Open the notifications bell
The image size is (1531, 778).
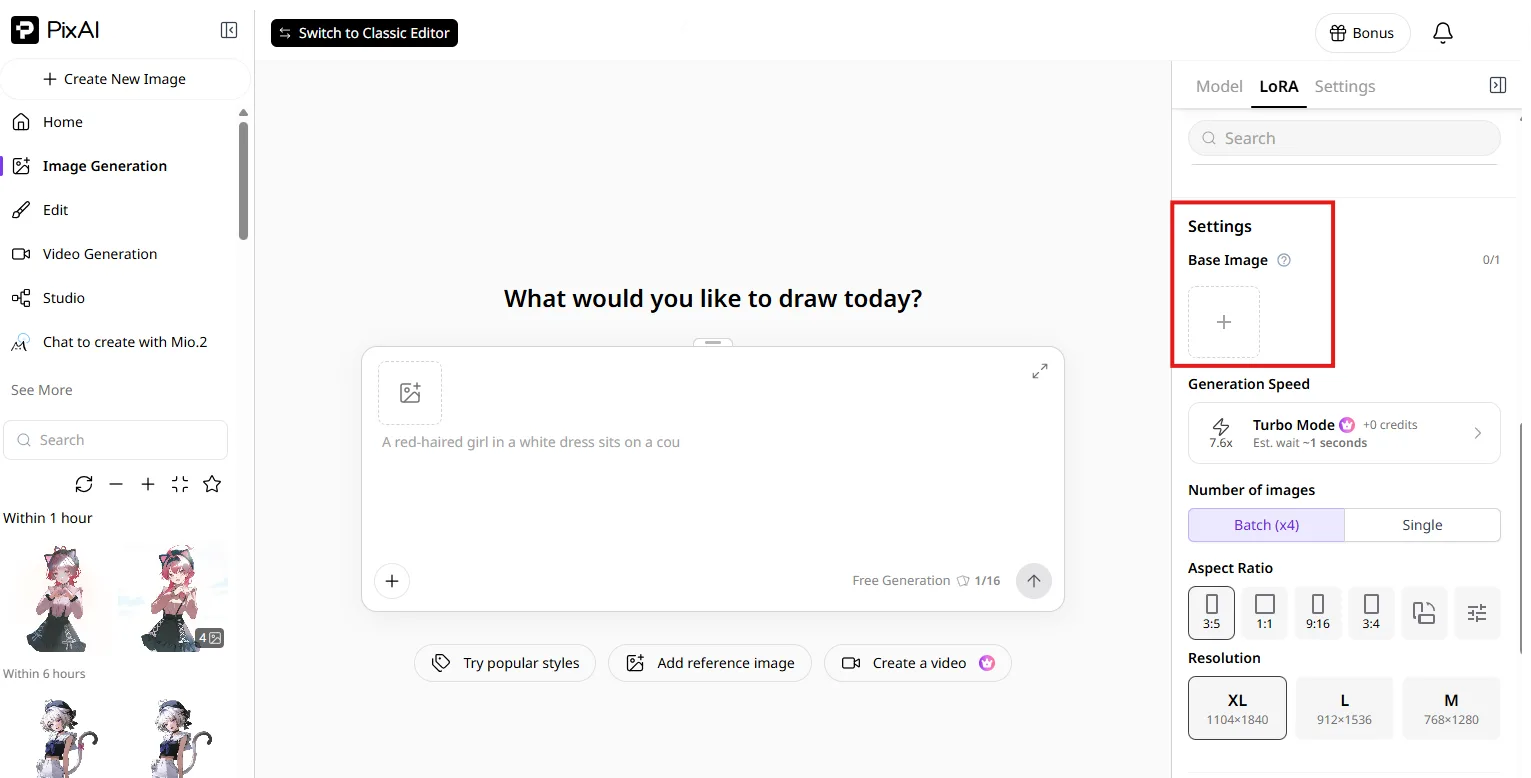[x=1442, y=33]
